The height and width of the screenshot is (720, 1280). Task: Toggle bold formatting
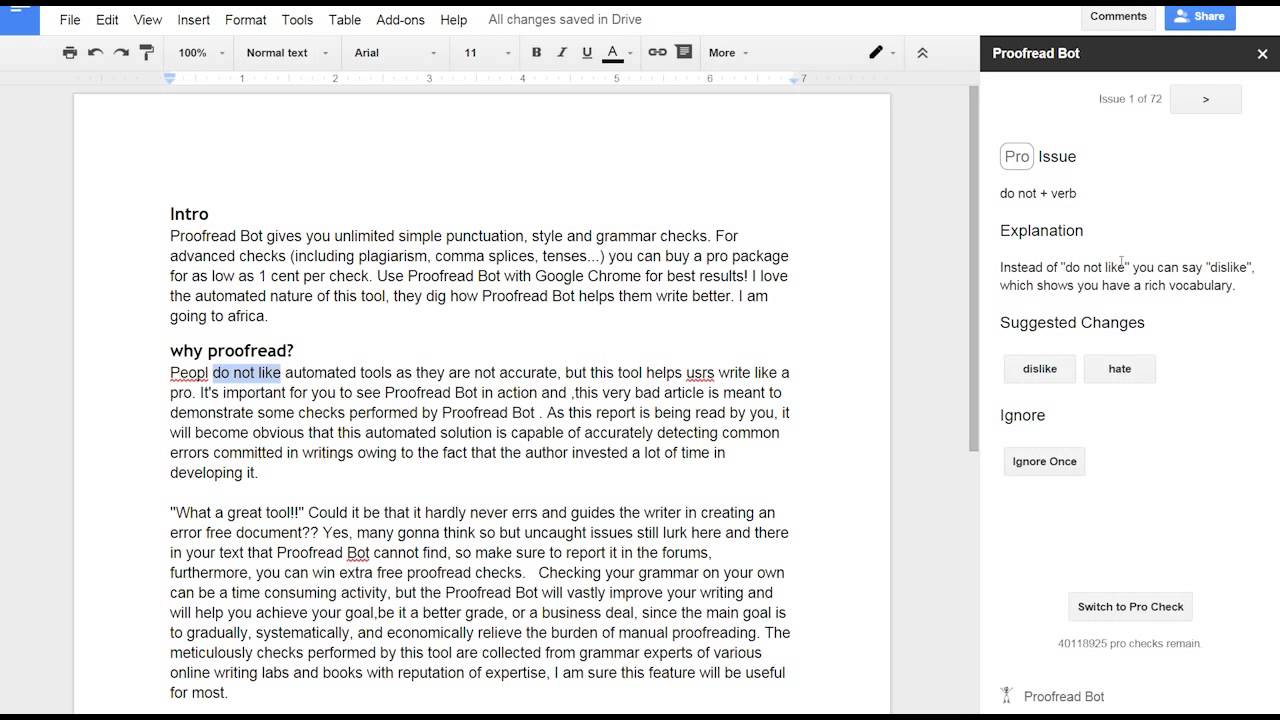(x=537, y=53)
